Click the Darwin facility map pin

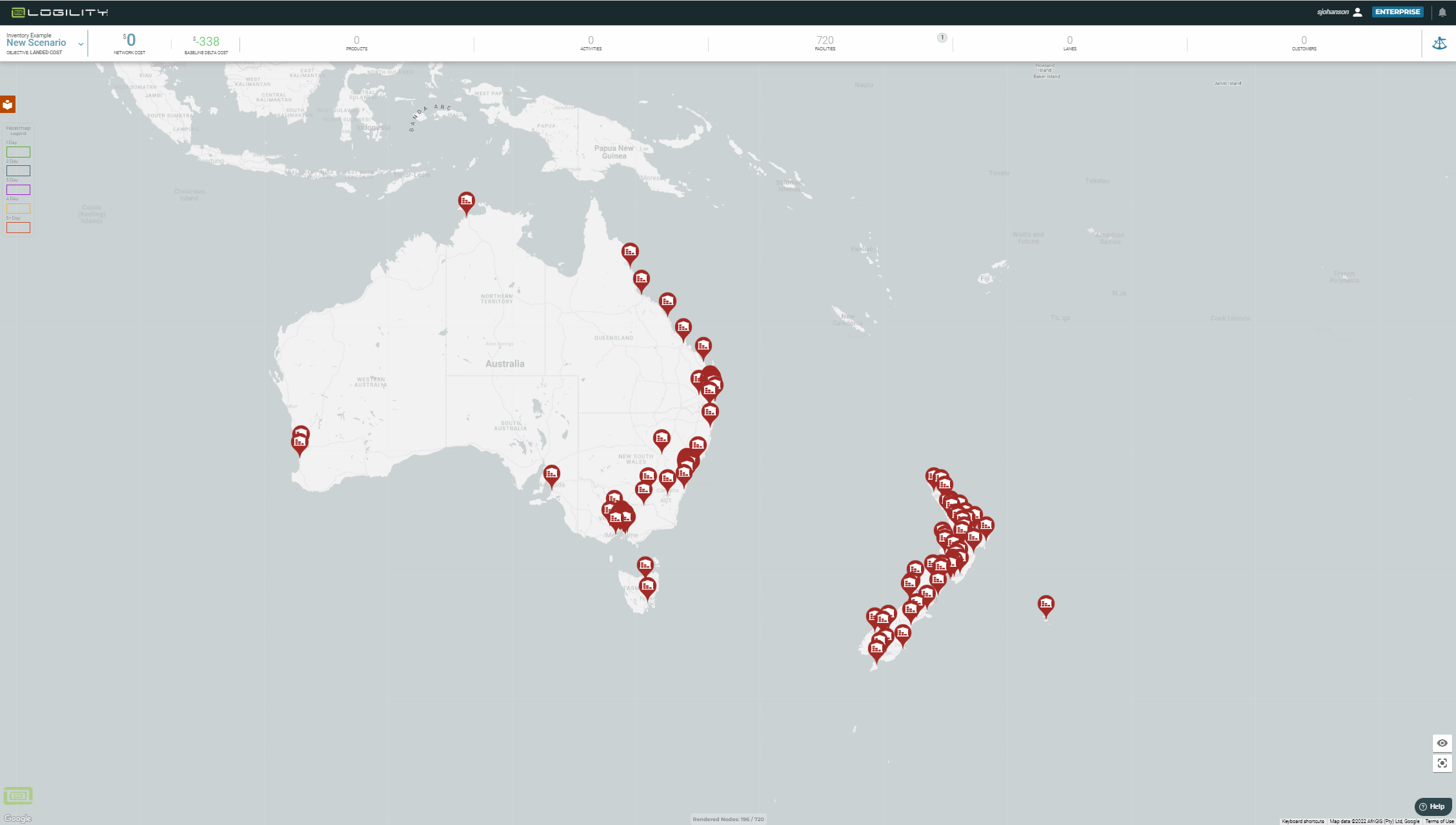coord(466,201)
